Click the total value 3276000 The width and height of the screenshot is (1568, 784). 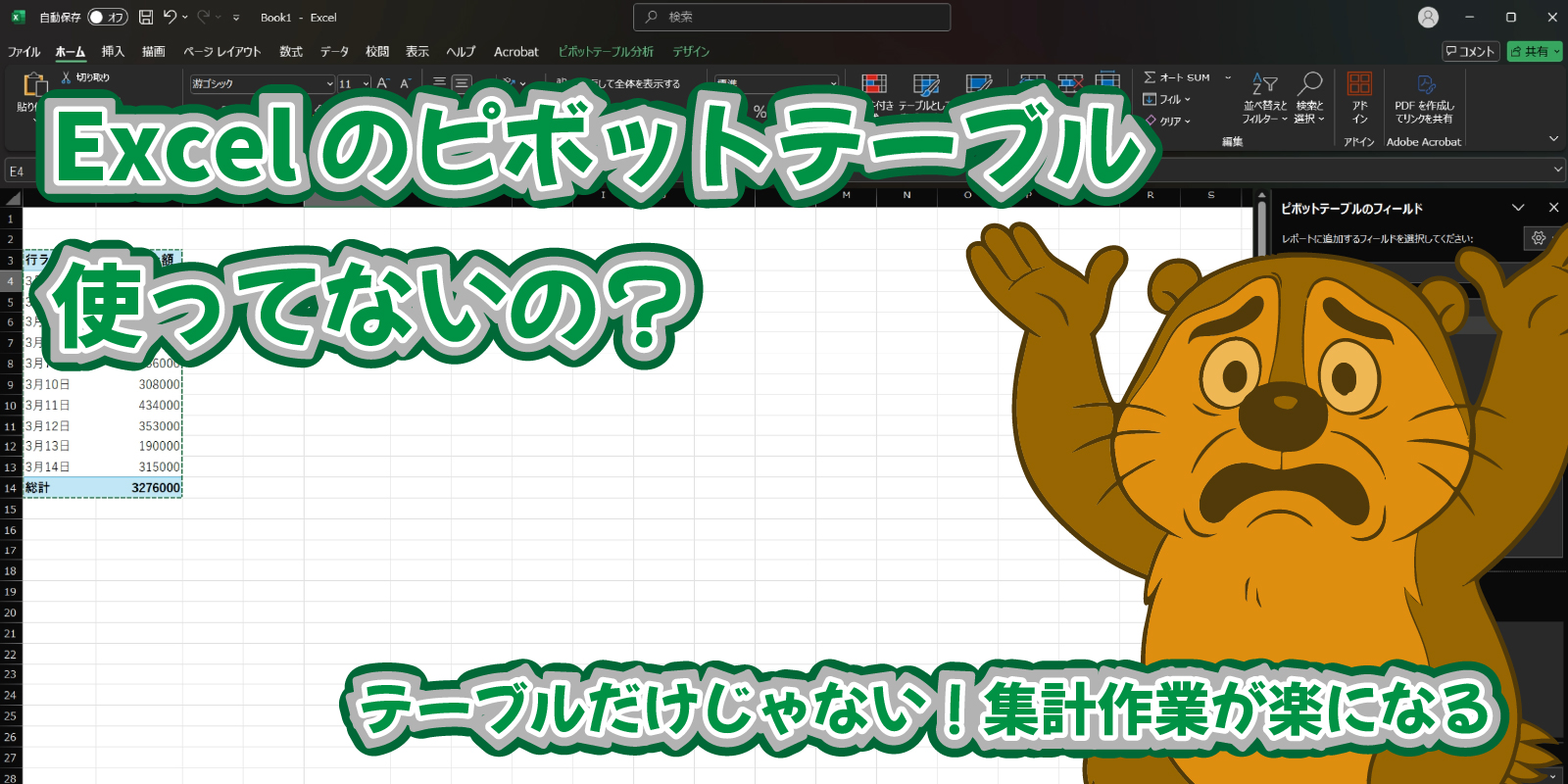[139, 487]
